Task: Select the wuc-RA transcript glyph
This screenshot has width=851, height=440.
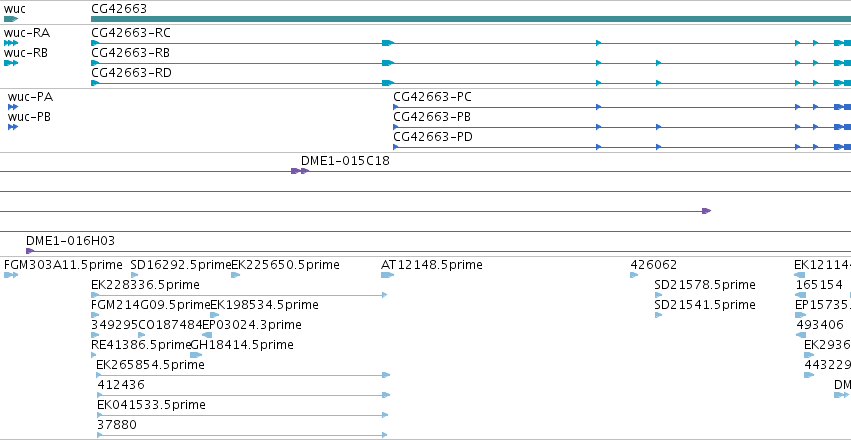Action: (11, 43)
